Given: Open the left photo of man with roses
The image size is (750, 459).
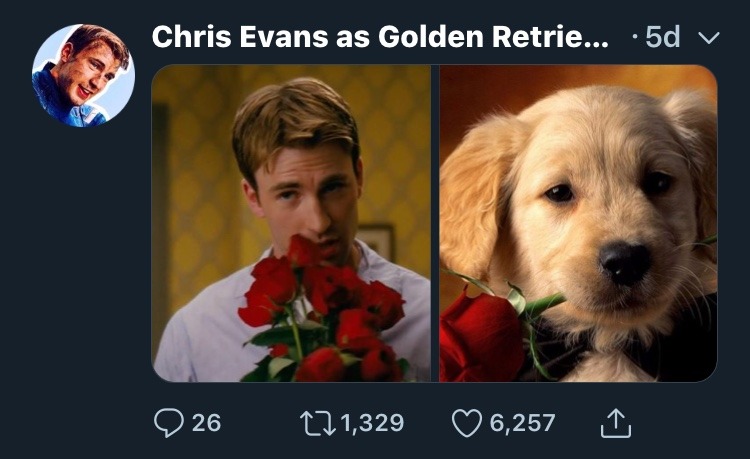Looking at the screenshot, I should coord(291,222).
